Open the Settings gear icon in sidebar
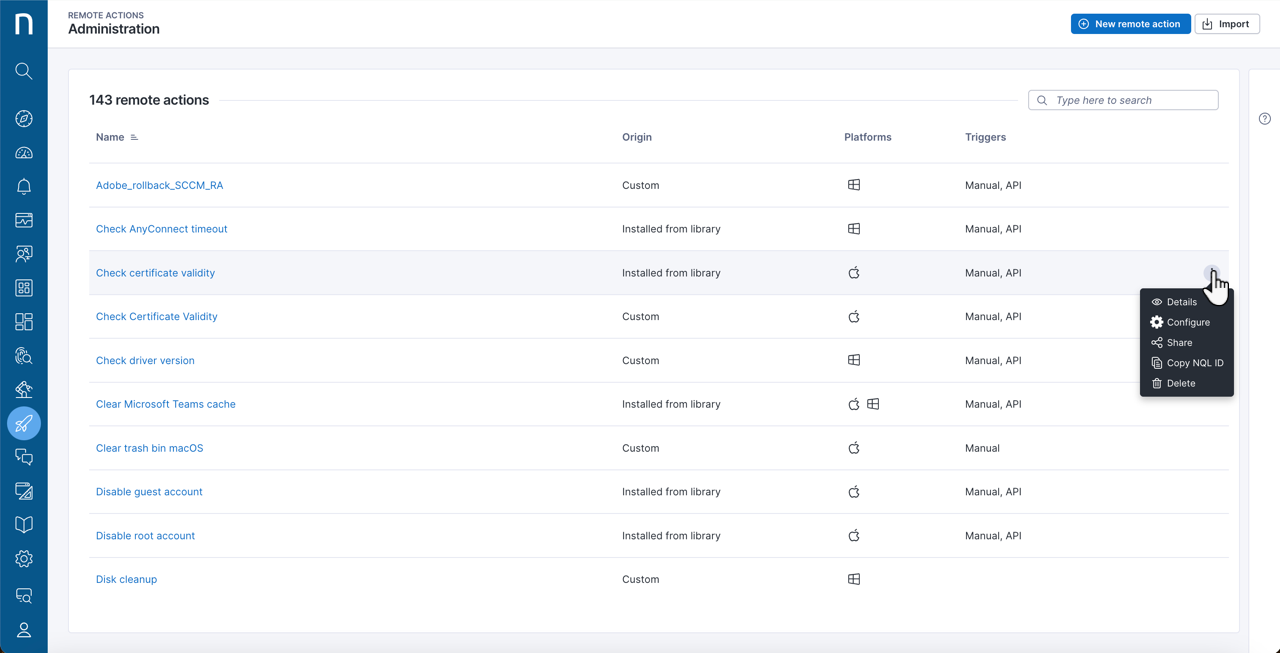The width and height of the screenshot is (1280, 653). (24, 558)
